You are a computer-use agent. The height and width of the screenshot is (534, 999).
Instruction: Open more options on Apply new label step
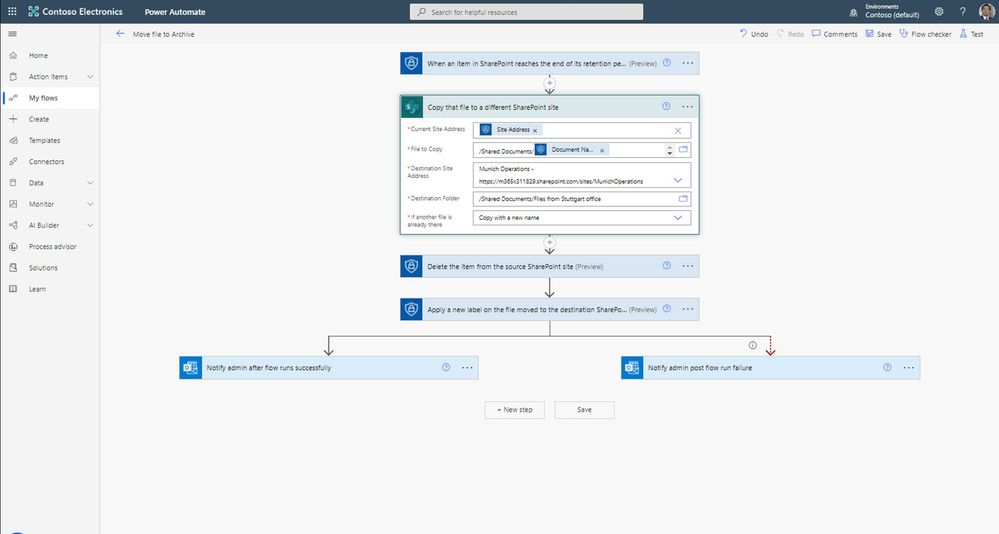pos(688,309)
